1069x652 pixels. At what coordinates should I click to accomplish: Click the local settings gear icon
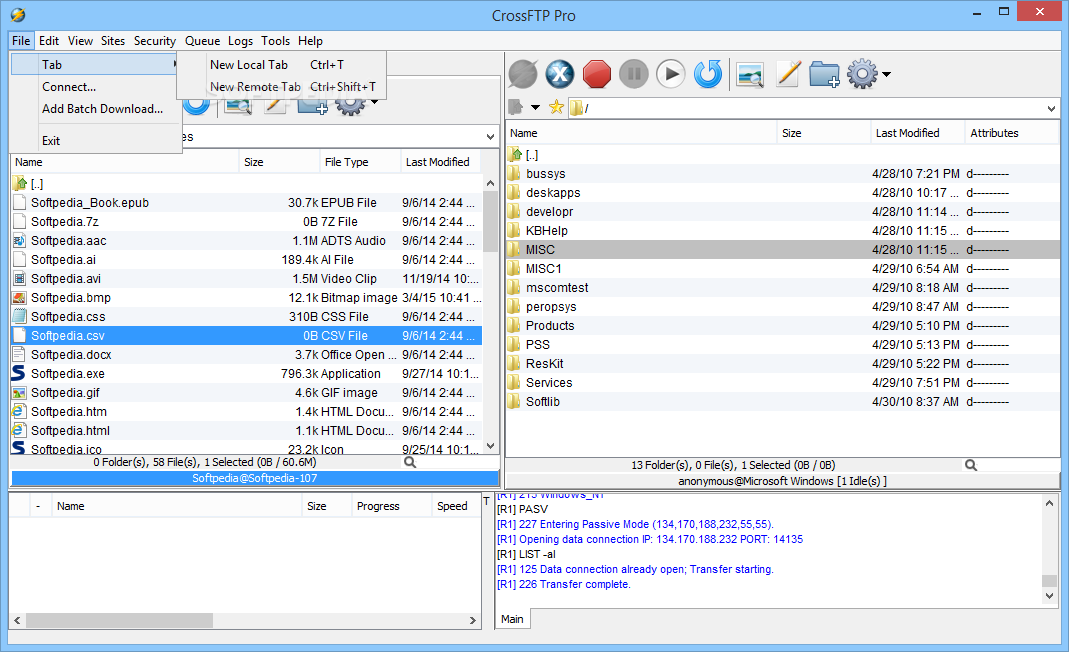[350, 106]
